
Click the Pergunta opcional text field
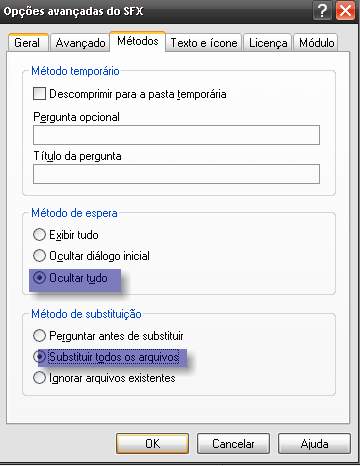[x=176, y=135]
